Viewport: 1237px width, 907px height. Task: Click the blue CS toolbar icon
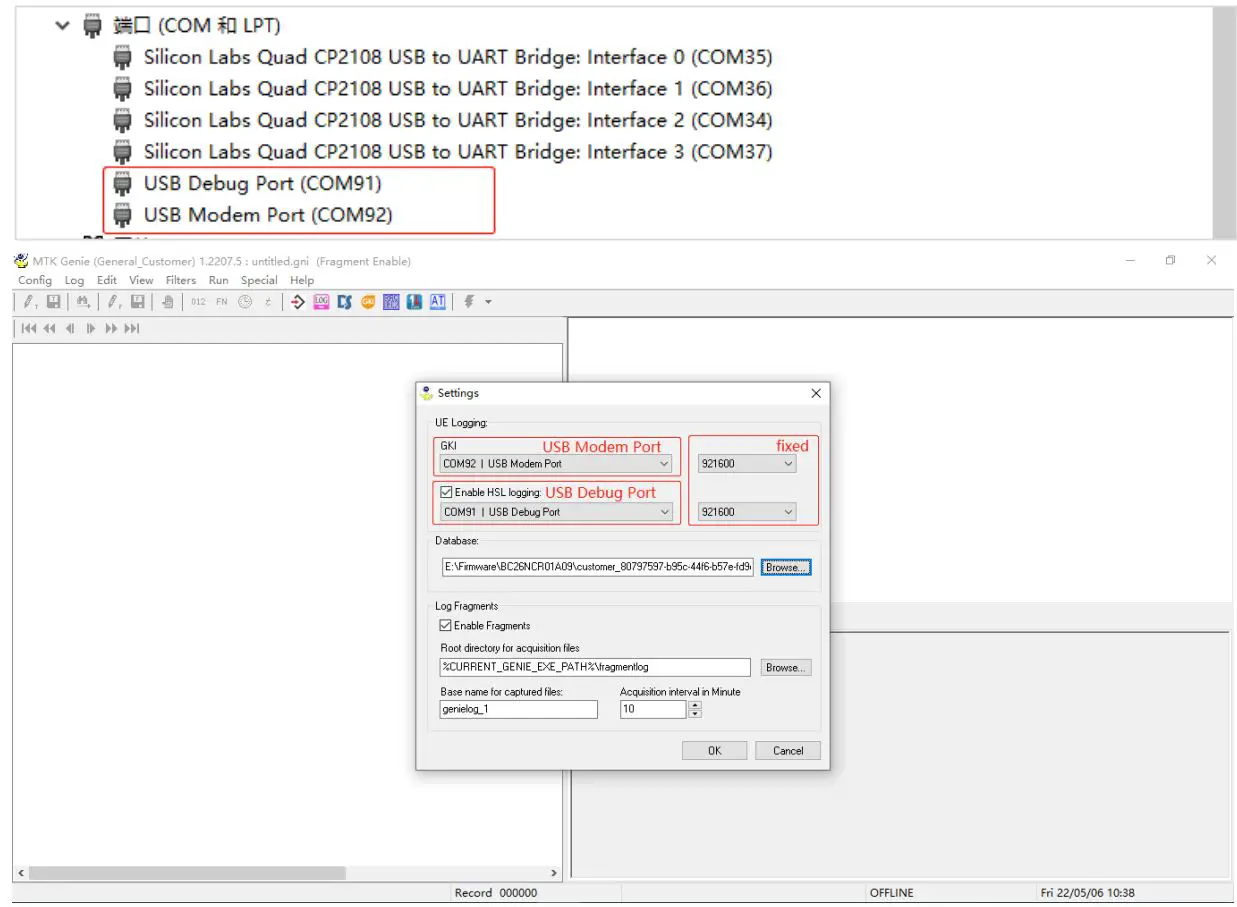pyautogui.click(x=345, y=301)
